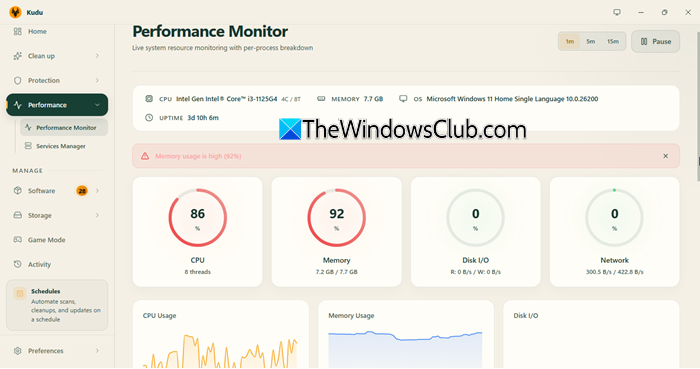Click the memory warning triangle icon
The height and width of the screenshot is (369, 700).
[145, 156]
